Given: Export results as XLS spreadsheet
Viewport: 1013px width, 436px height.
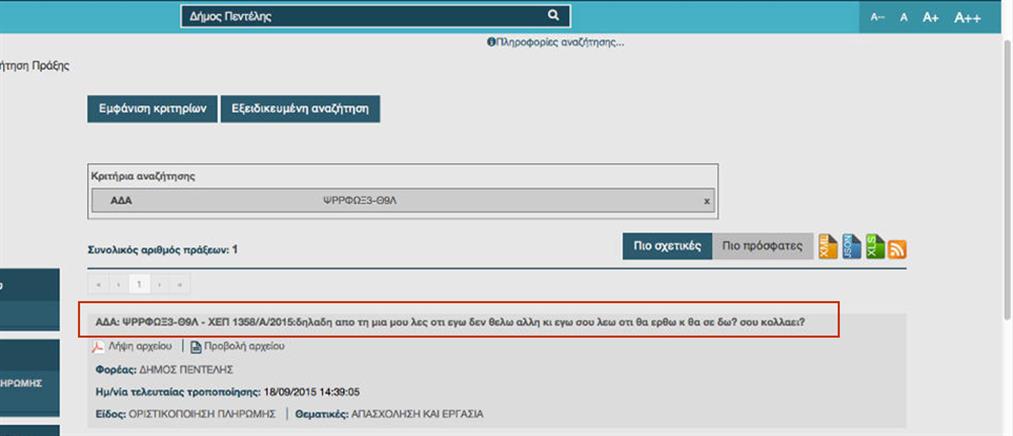Looking at the screenshot, I should 875,247.
